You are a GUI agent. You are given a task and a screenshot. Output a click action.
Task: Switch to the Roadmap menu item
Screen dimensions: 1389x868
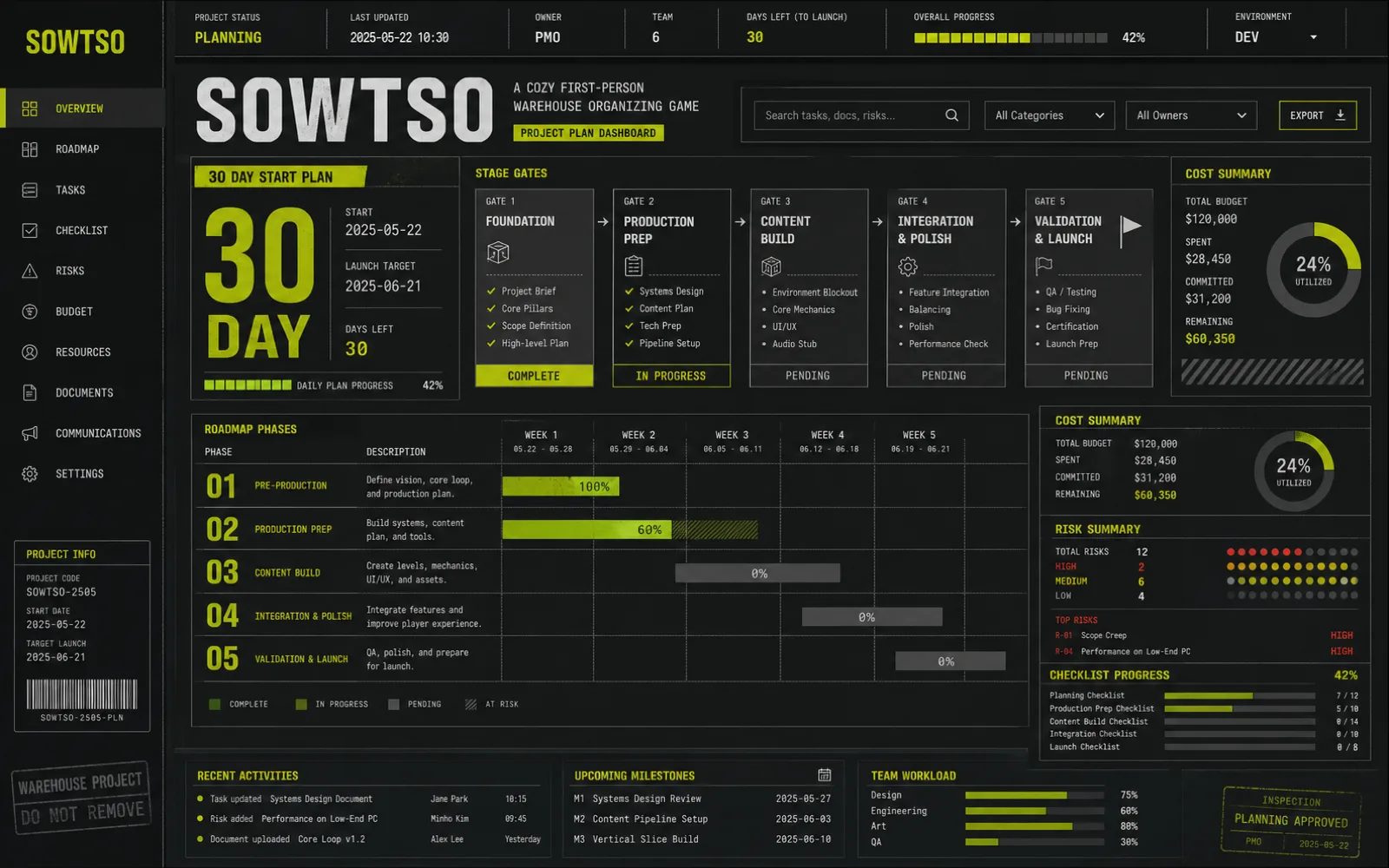click(x=82, y=149)
